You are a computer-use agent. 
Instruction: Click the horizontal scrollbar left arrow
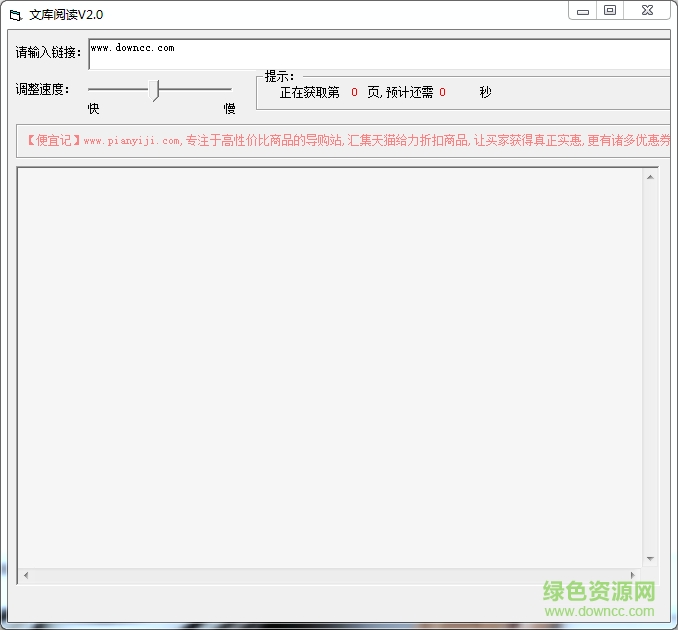tap(26, 575)
